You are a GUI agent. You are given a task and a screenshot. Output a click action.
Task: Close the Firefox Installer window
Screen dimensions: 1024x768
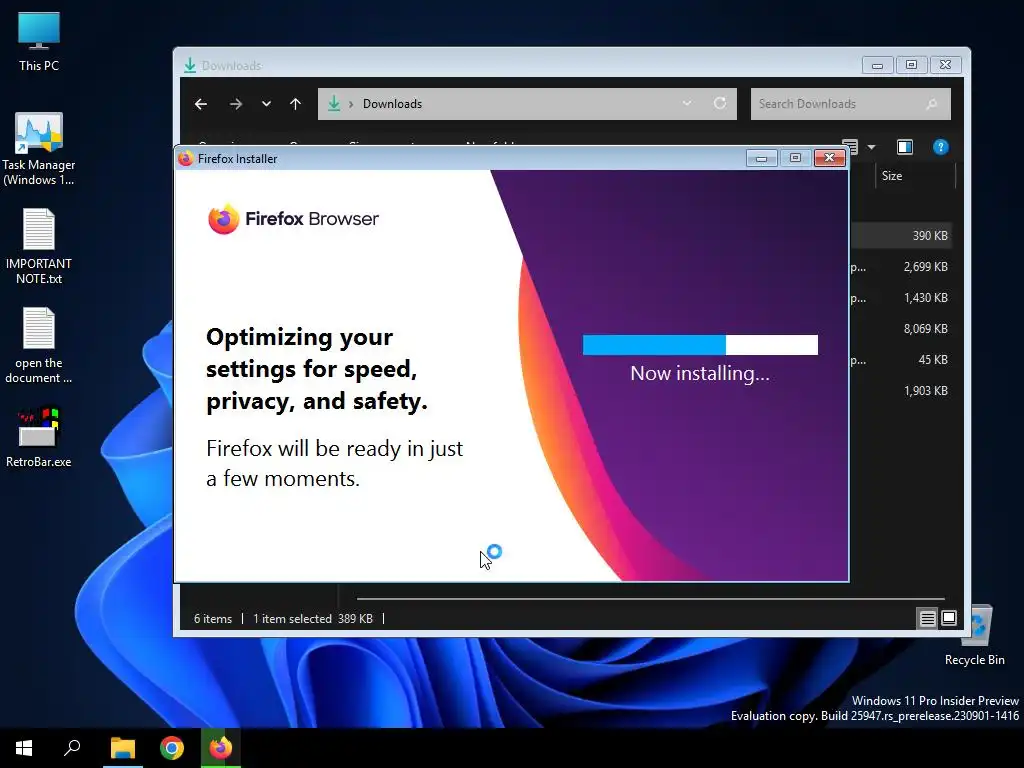tap(829, 158)
